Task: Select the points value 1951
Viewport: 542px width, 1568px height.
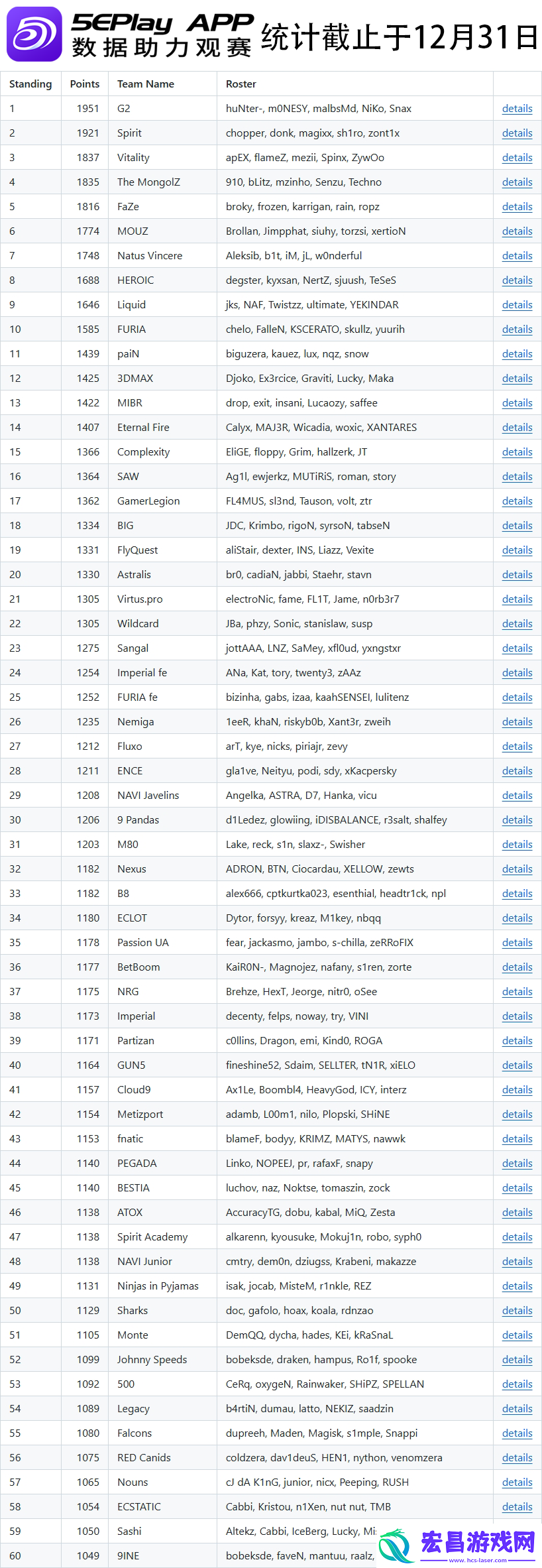Action: click(x=88, y=109)
